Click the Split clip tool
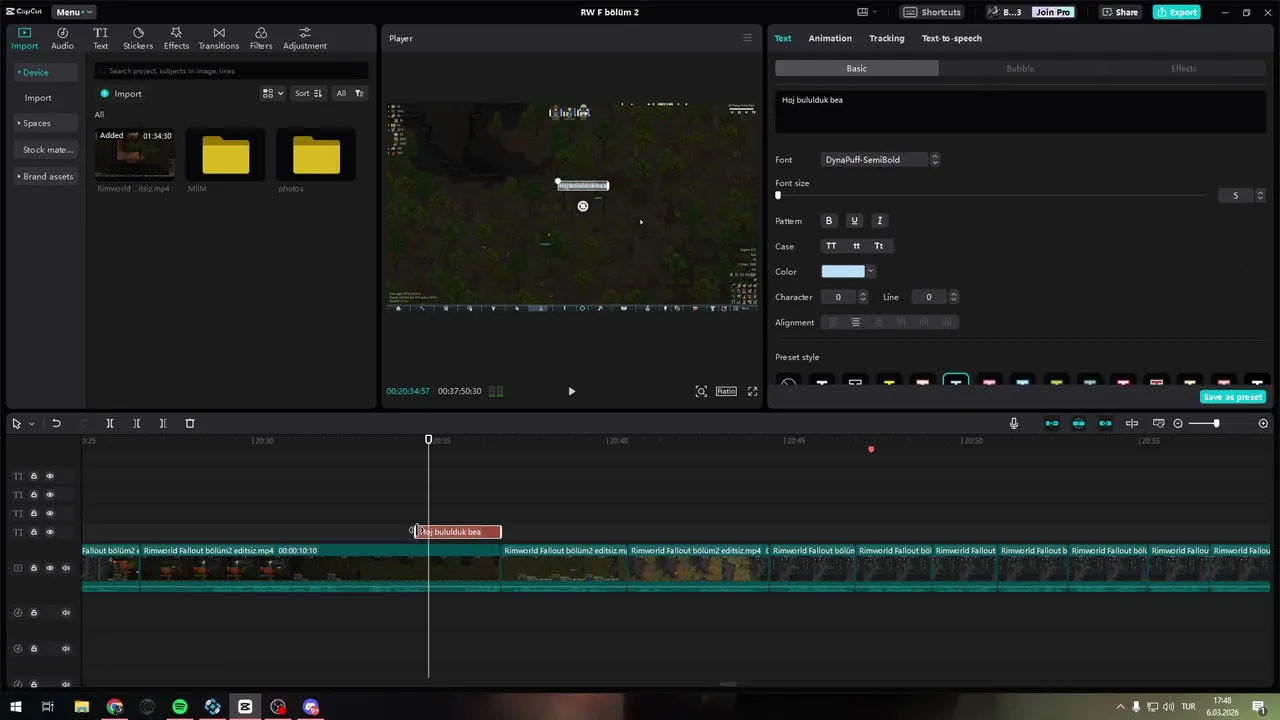 110,423
